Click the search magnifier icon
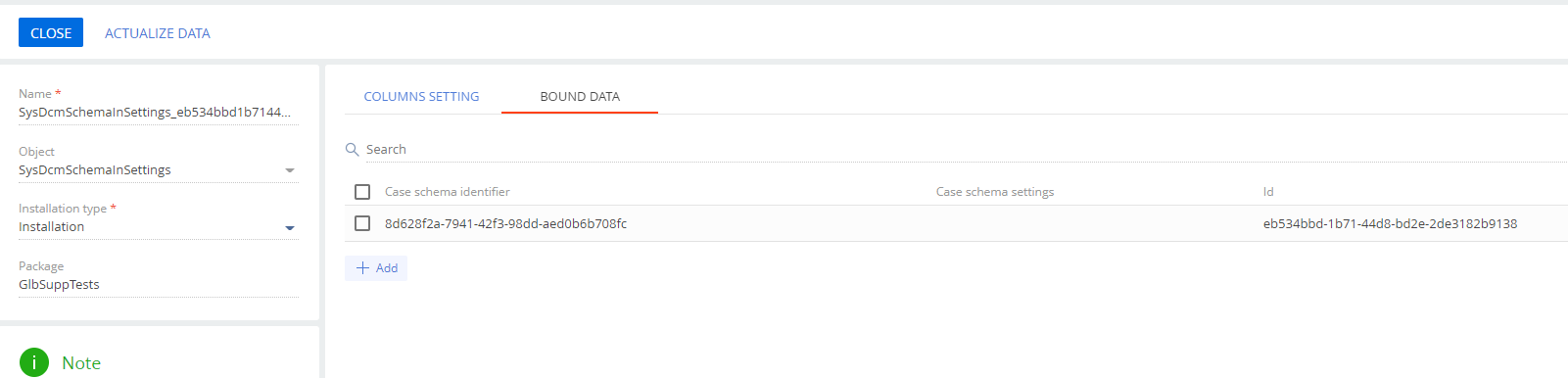 click(x=352, y=150)
